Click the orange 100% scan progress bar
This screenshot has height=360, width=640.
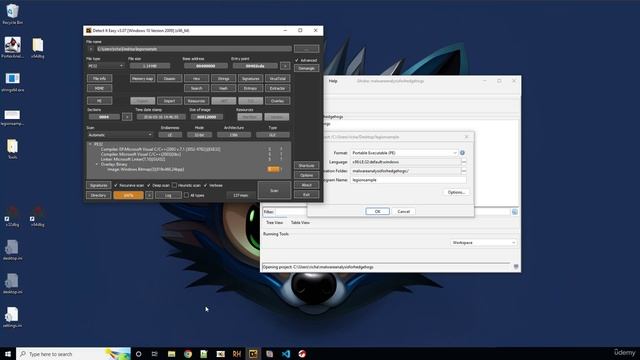(128, 196)
